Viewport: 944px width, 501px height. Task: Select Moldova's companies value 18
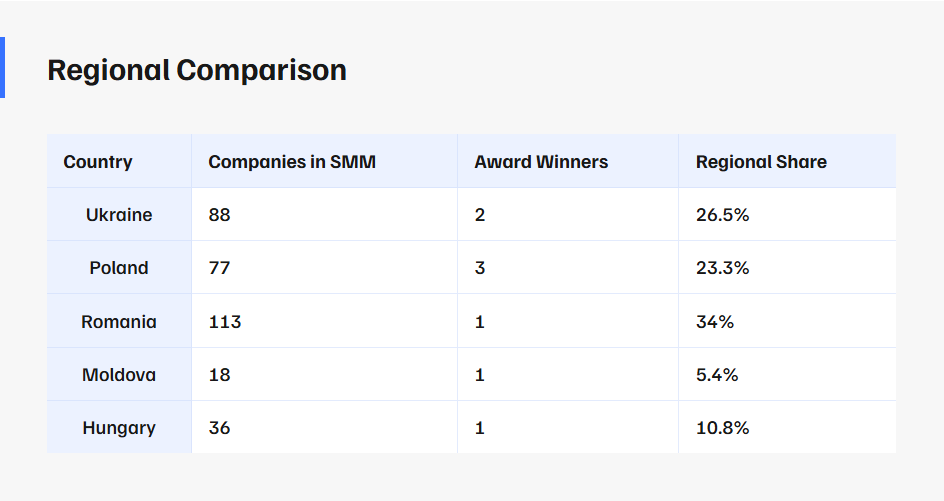click(219, 375)
